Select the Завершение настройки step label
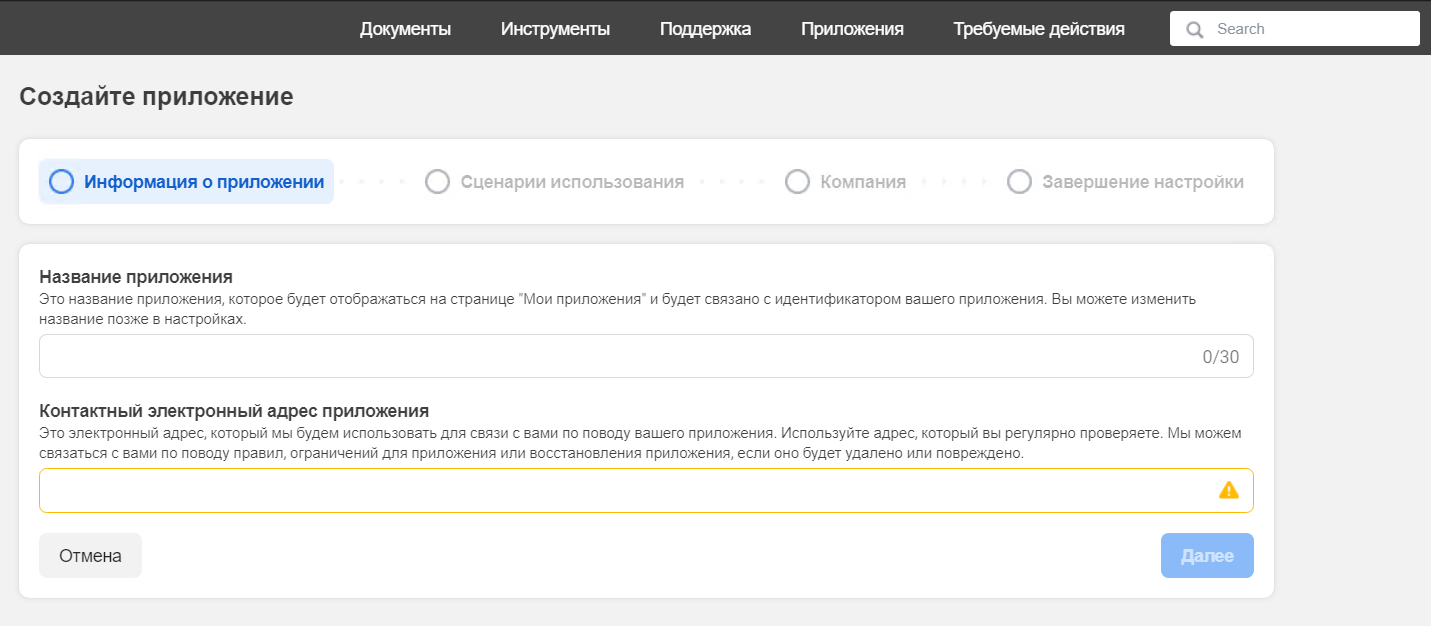Viewport: 1431px width, 626px height. (1143, 182)
